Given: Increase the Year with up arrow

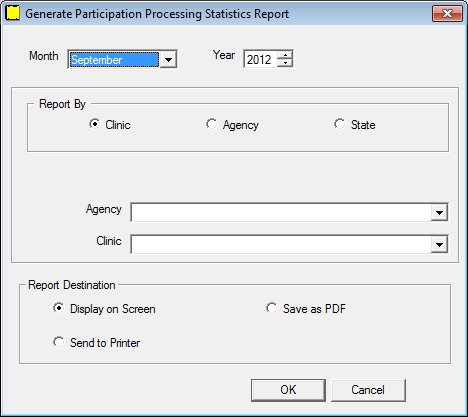Looking at the screenshot, I should [x=285, y=55].
